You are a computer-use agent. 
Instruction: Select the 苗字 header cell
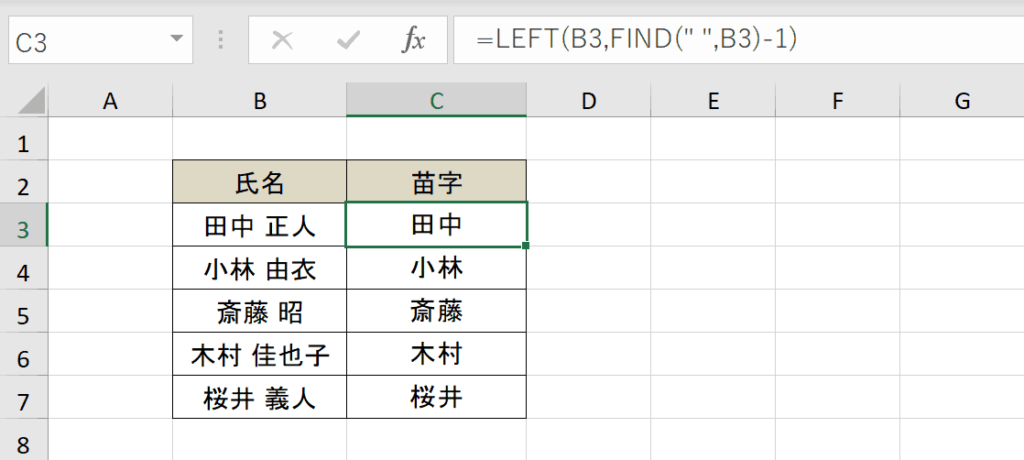pos(436,182)
